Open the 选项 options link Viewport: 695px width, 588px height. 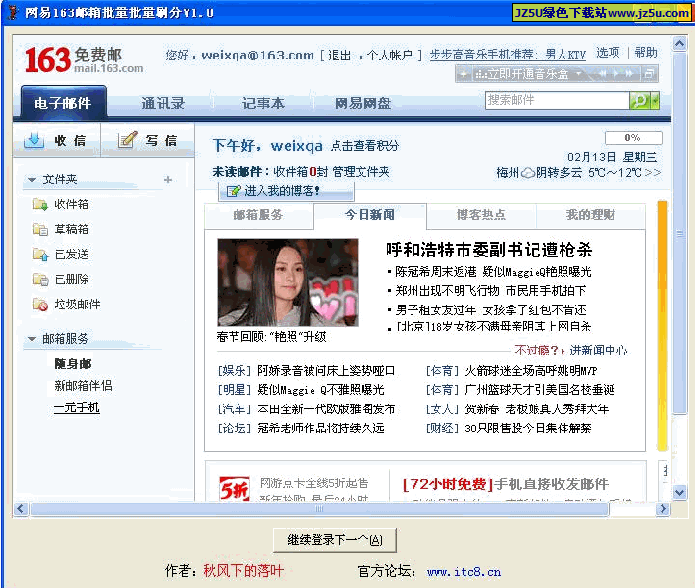click(608, 53)
